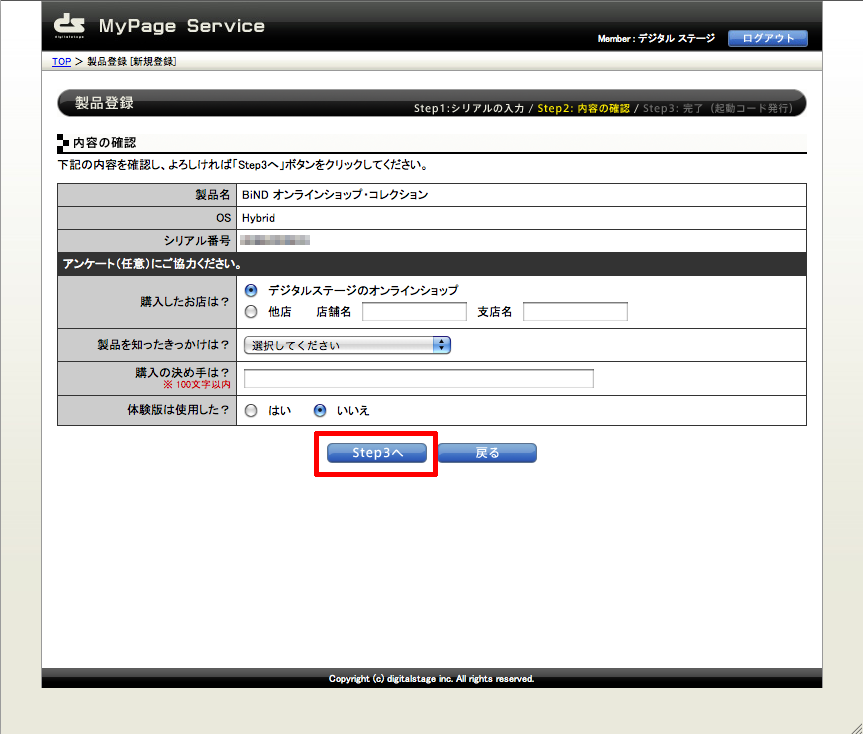Select the 他店 radio button

tap(251, 312)
